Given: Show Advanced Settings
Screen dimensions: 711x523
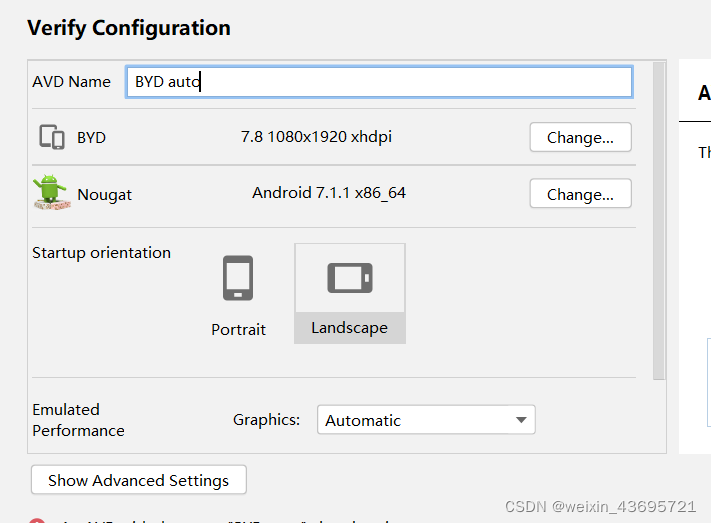Looking at the screenshot, I should [x=139, y=480].
